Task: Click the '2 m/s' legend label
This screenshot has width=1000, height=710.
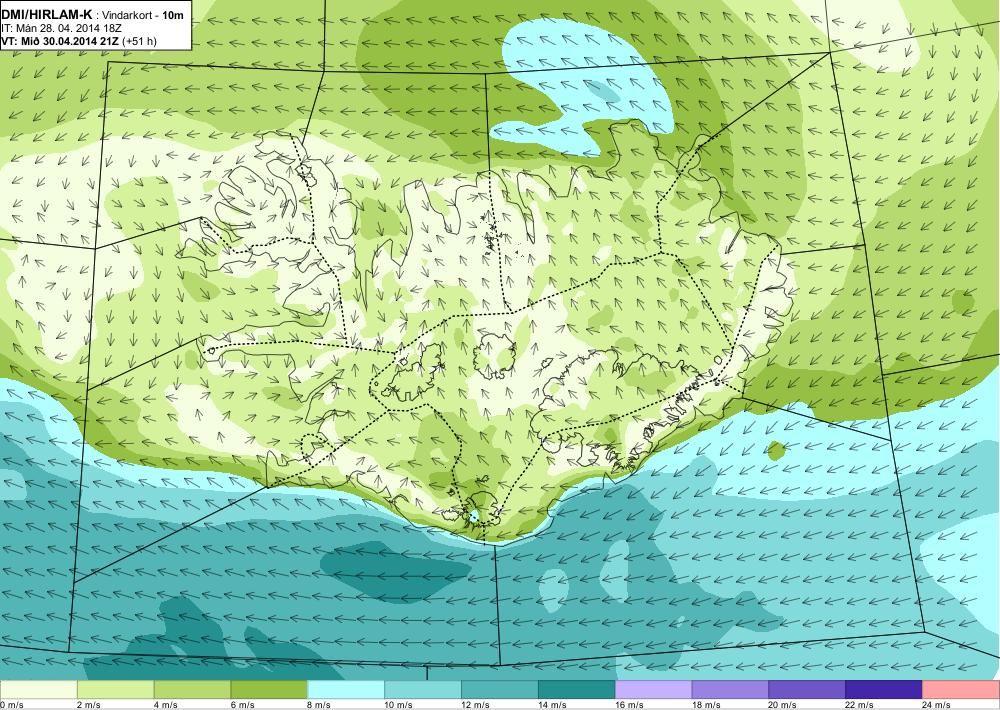Action: 89,705
